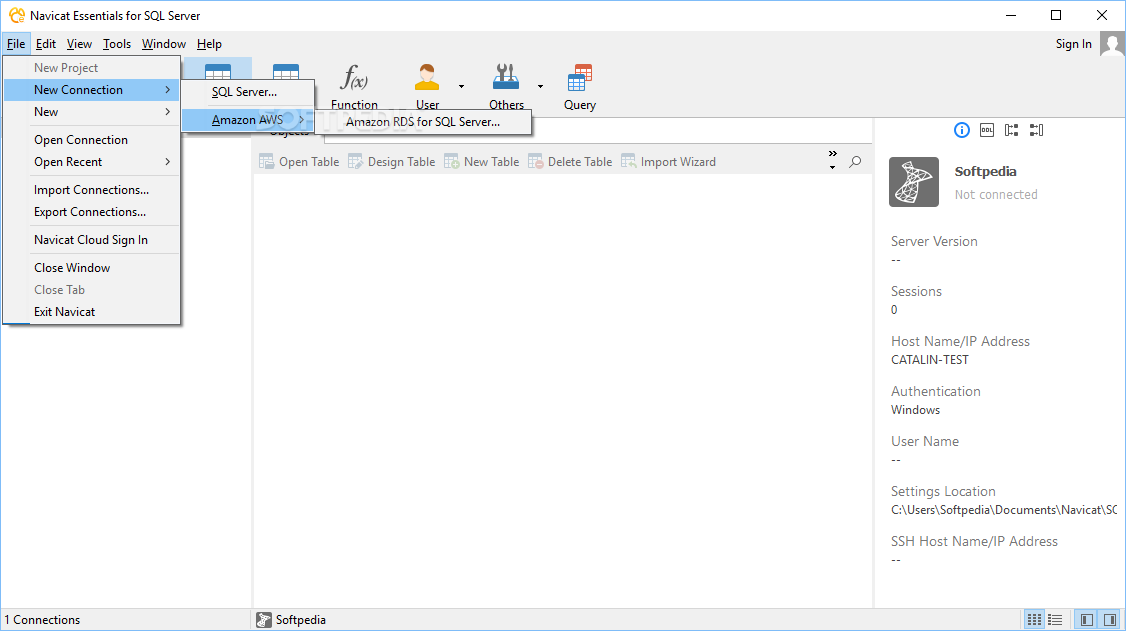Open the Help menu

point(209,44)
